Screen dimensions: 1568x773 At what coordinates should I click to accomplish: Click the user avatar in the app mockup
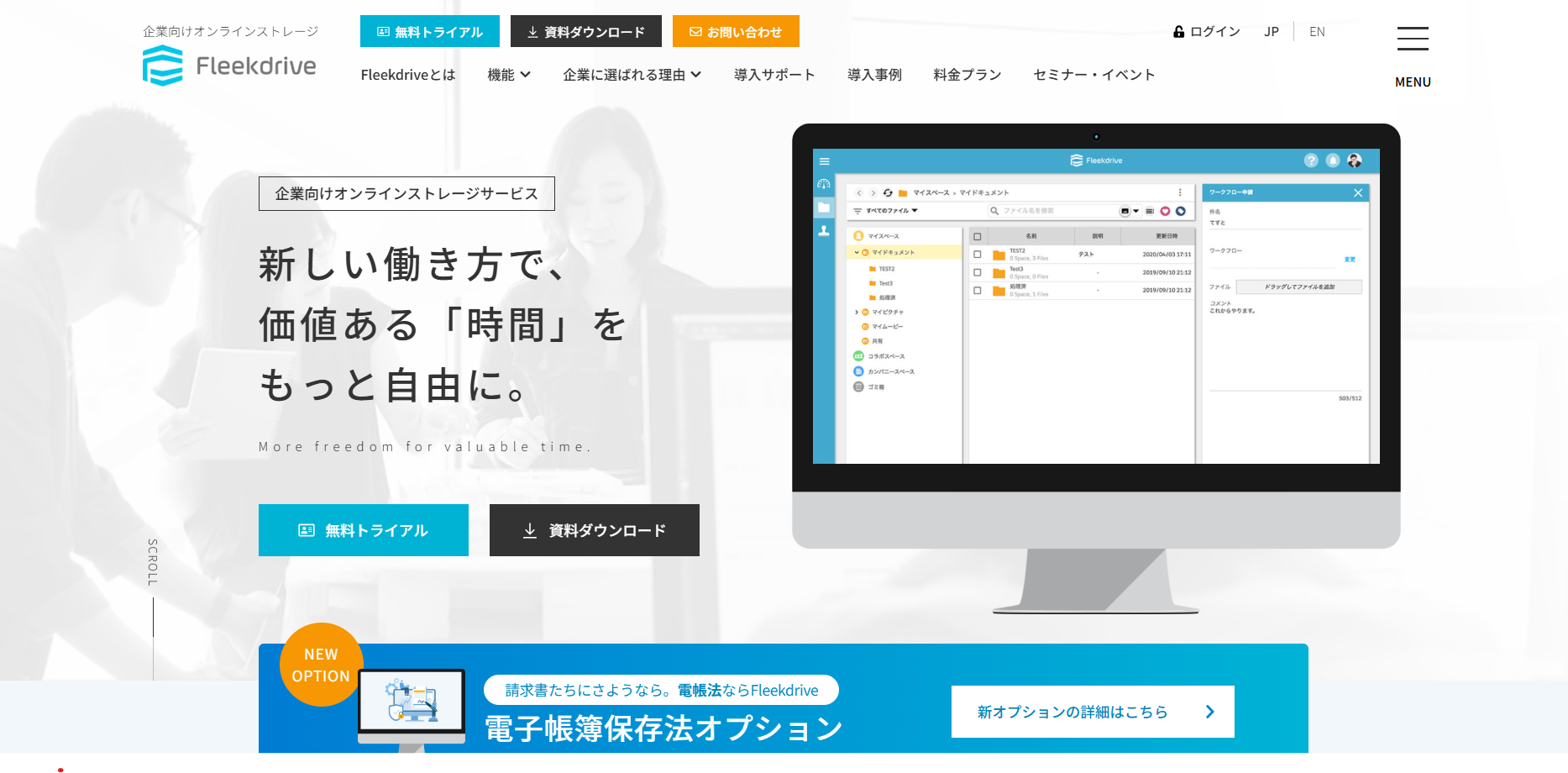coord(1354,160)
